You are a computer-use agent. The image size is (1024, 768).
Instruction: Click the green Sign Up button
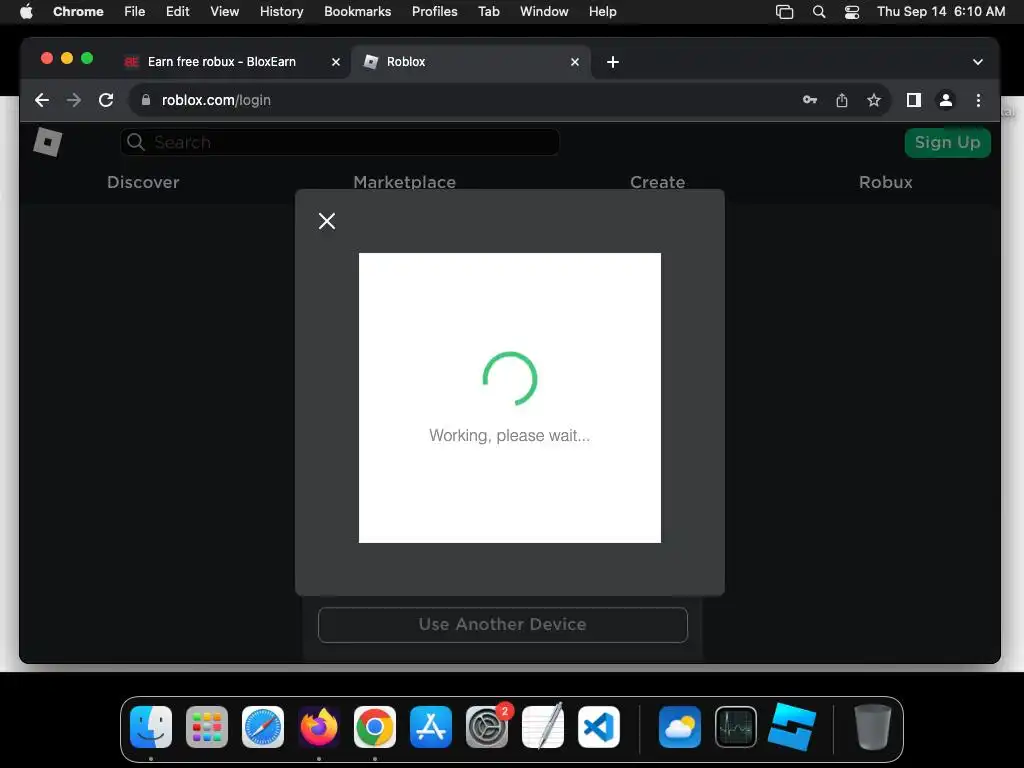[x=947, y=142]
